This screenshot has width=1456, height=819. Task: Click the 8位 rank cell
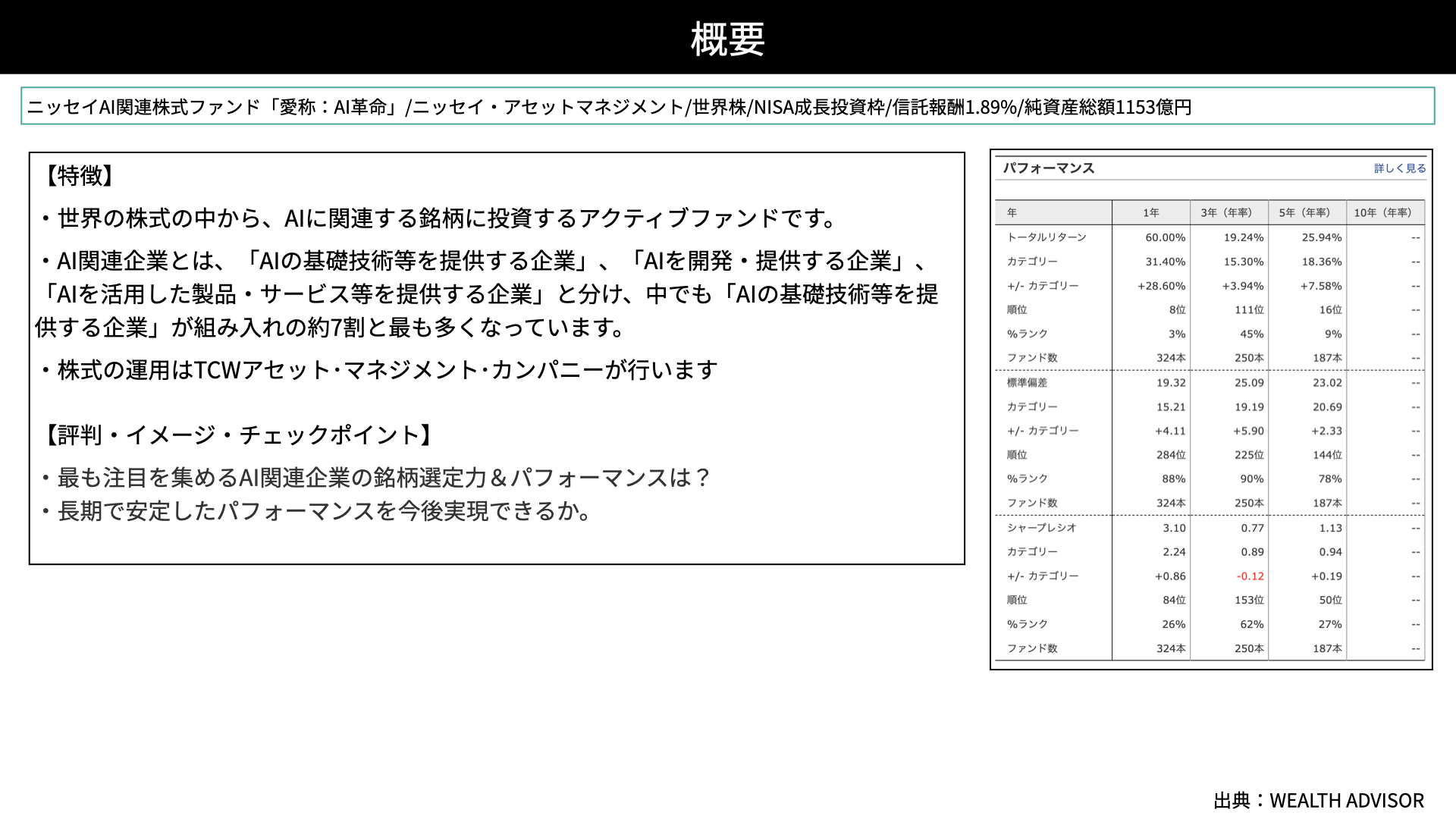click(x=1178, y=309)
